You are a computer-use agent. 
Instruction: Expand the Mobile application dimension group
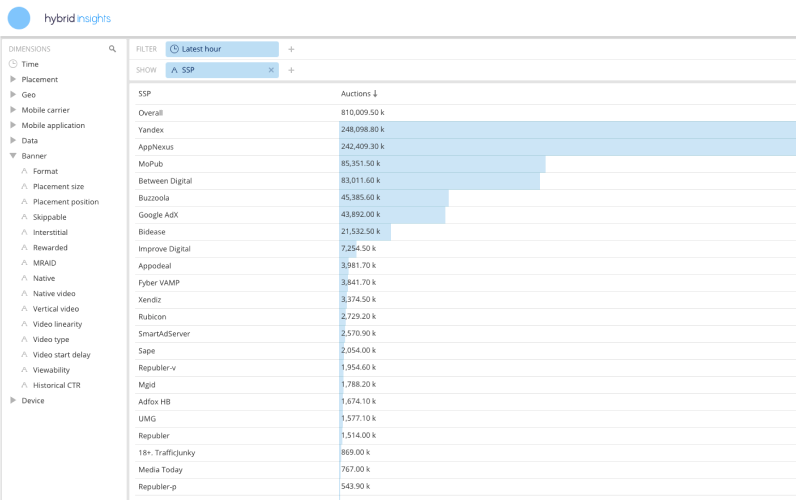point(13,125)
